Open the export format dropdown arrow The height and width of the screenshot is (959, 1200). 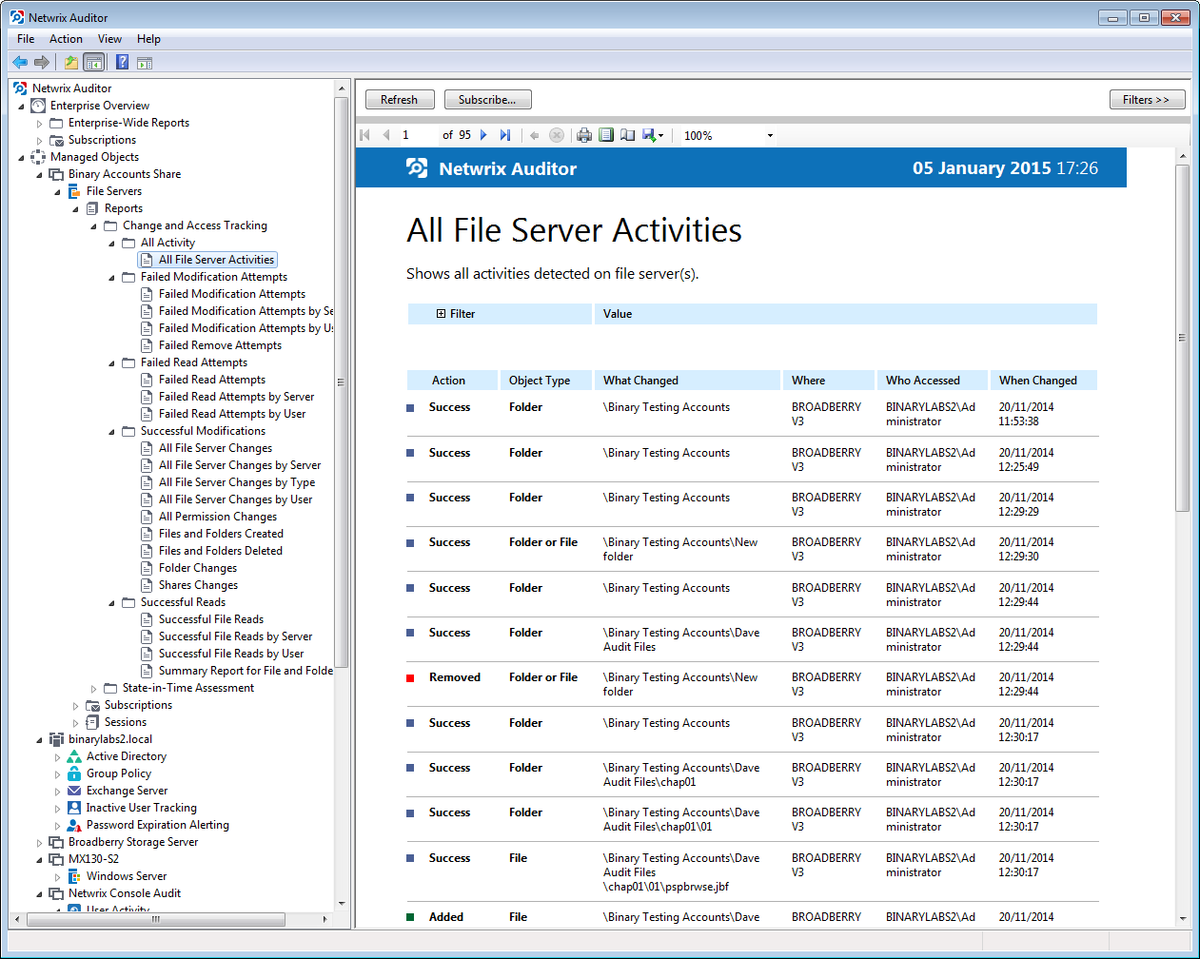(661, 135)
